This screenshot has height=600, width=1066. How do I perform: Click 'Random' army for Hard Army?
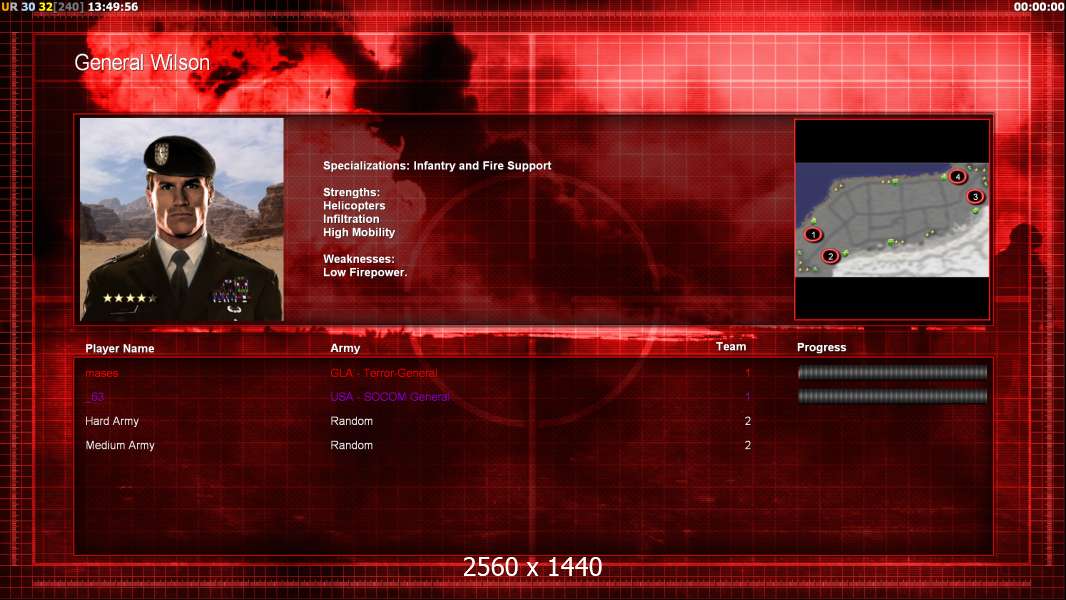tap(351, 421)
